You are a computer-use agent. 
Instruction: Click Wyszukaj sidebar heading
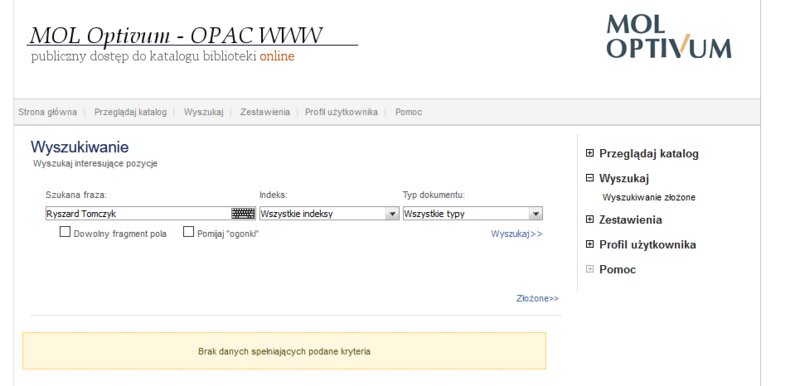[x=624, y=178]
